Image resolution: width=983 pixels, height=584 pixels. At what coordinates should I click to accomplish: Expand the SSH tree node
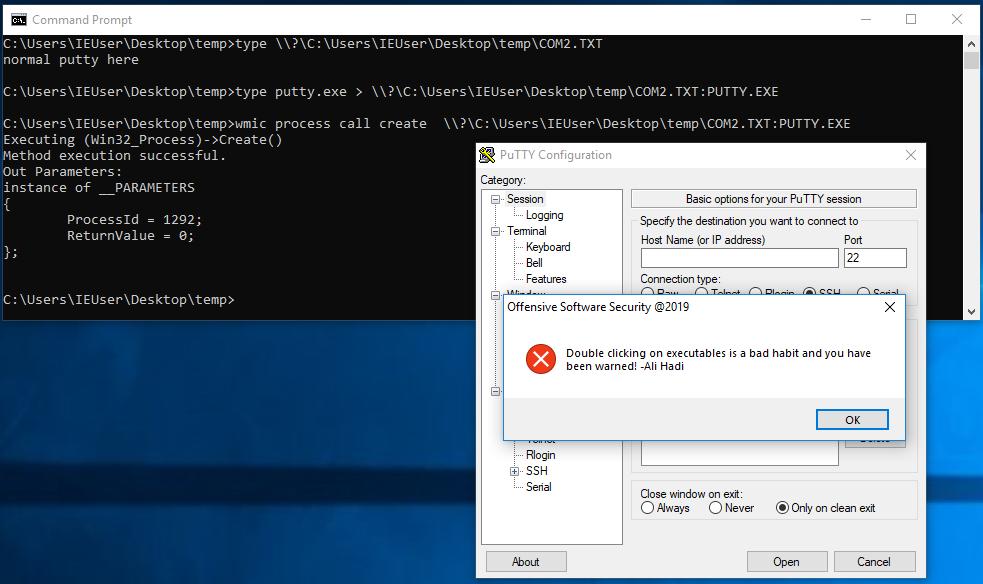click(x=514, y=471)
